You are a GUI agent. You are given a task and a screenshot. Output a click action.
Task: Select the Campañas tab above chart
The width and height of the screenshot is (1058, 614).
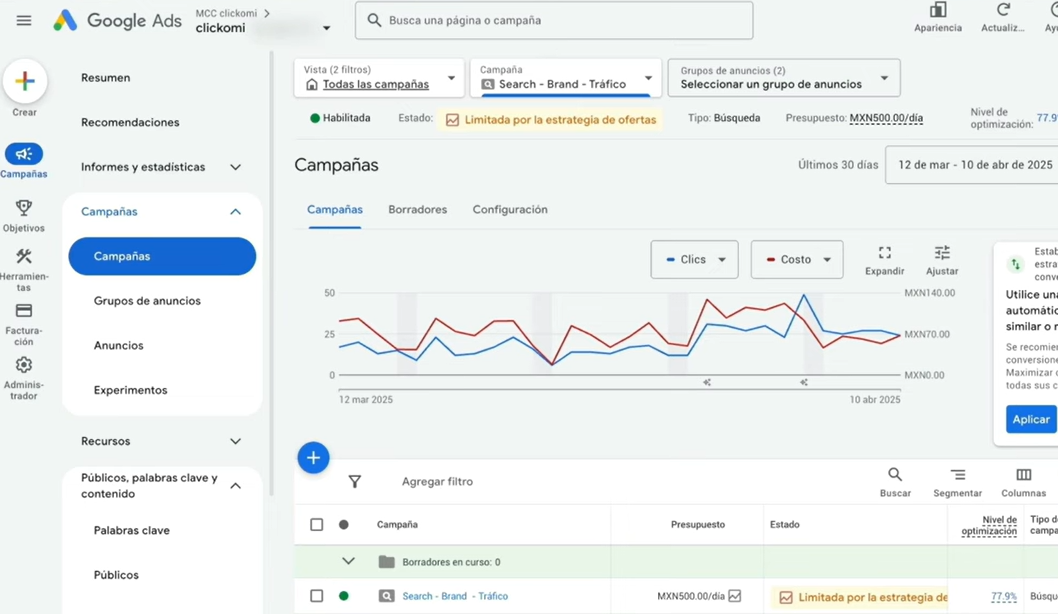[x=335, y=210]
